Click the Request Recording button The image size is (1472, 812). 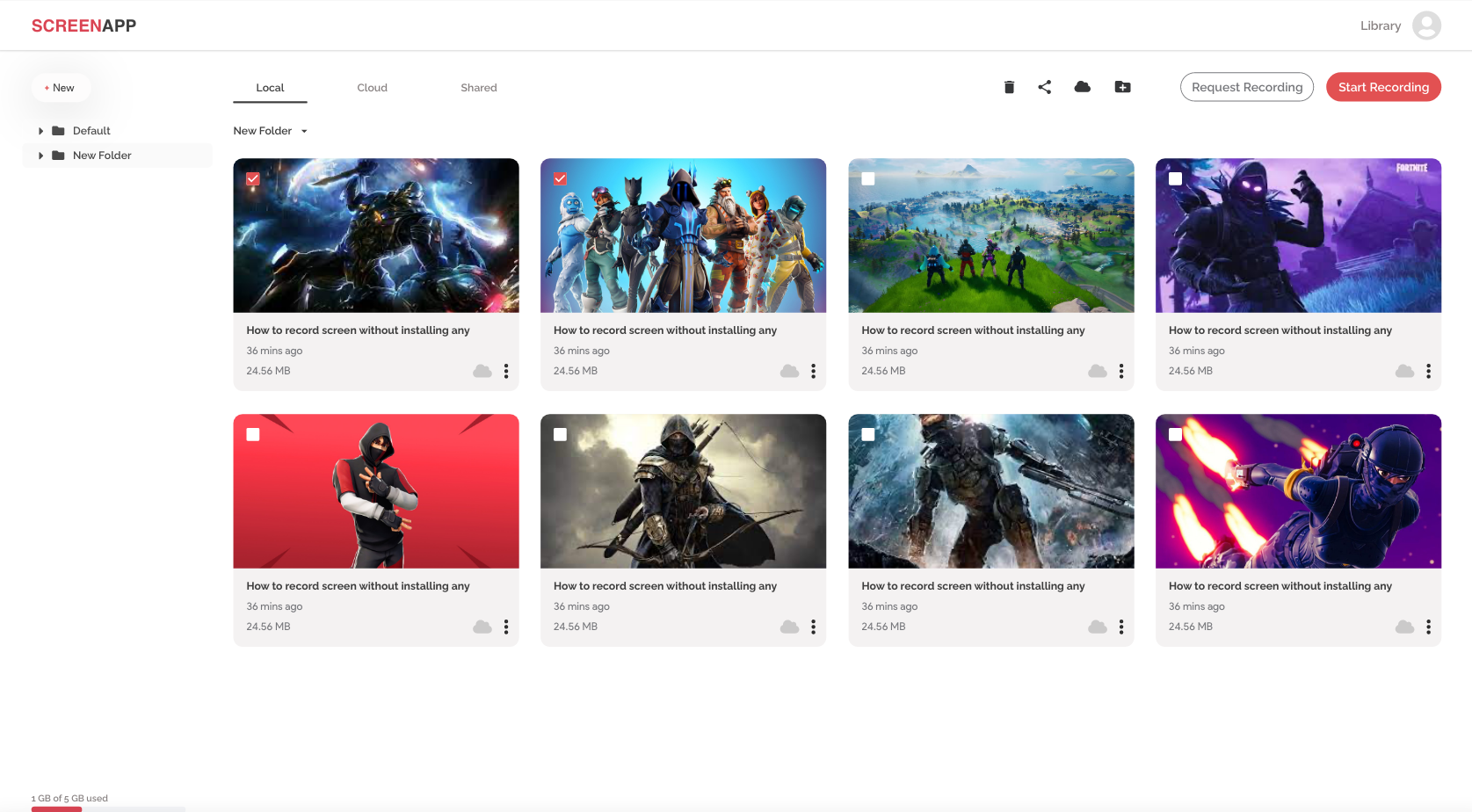click(x=1246, y=87)
